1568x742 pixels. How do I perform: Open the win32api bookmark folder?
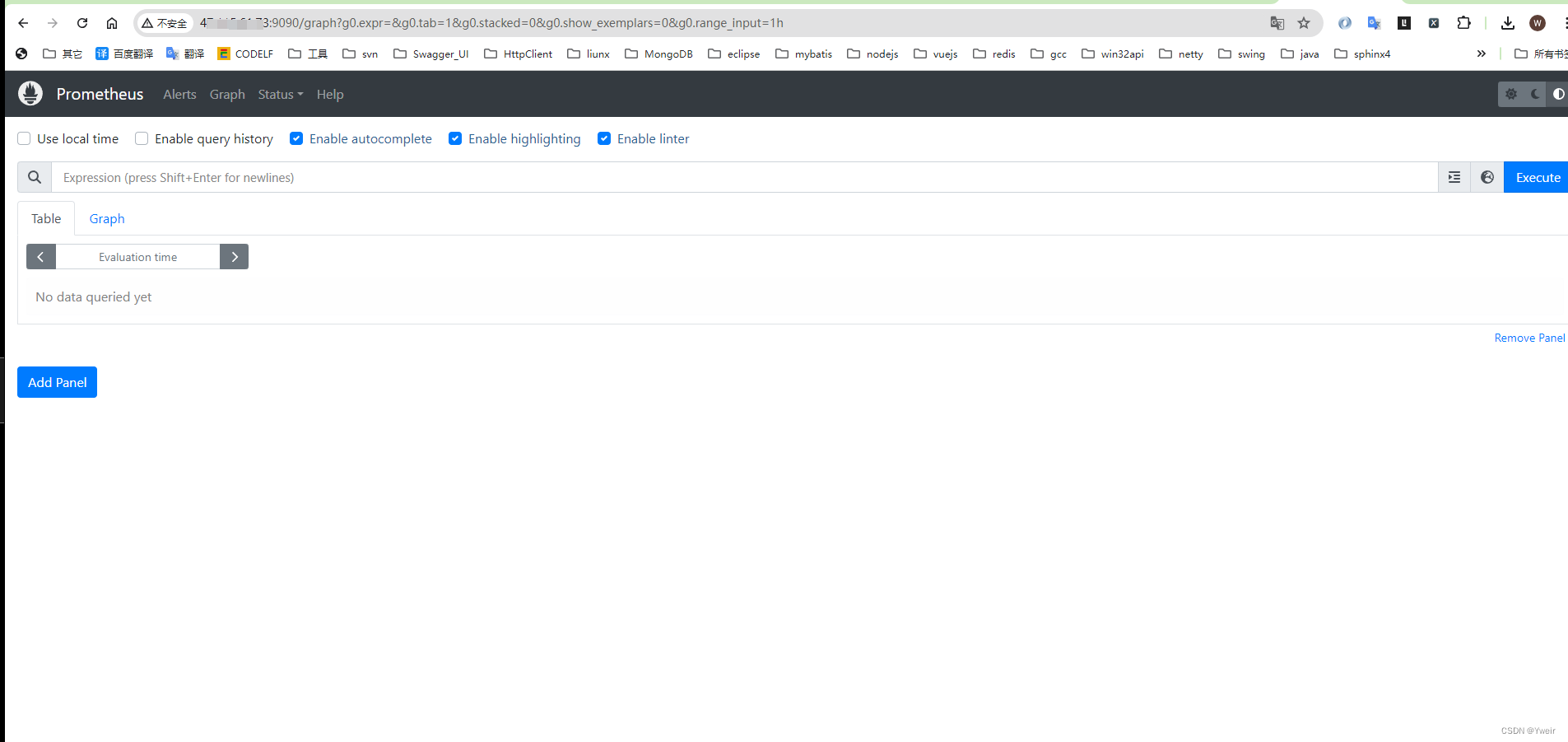tap(1113, 54)
